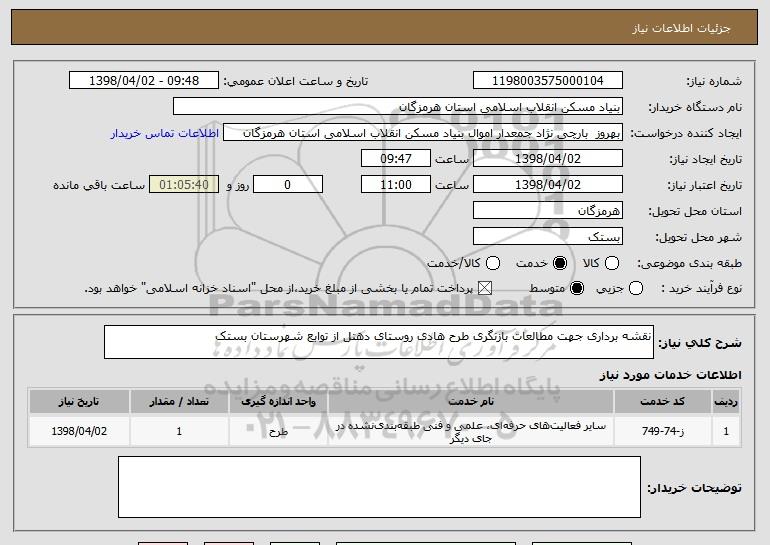The width and height of the screenshot is (770, 545).
Task: Click service code ز-74-749 cell
Action: coord(662,431)
